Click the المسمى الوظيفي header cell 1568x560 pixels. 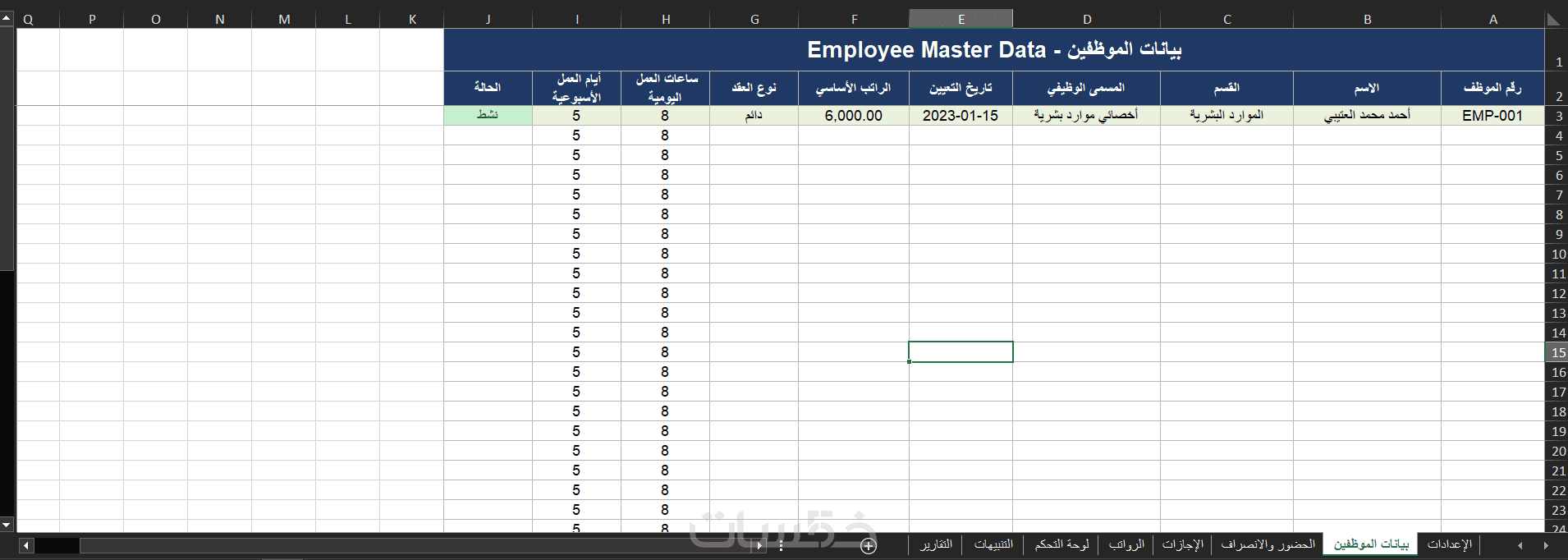click(x=1086, y=88)
